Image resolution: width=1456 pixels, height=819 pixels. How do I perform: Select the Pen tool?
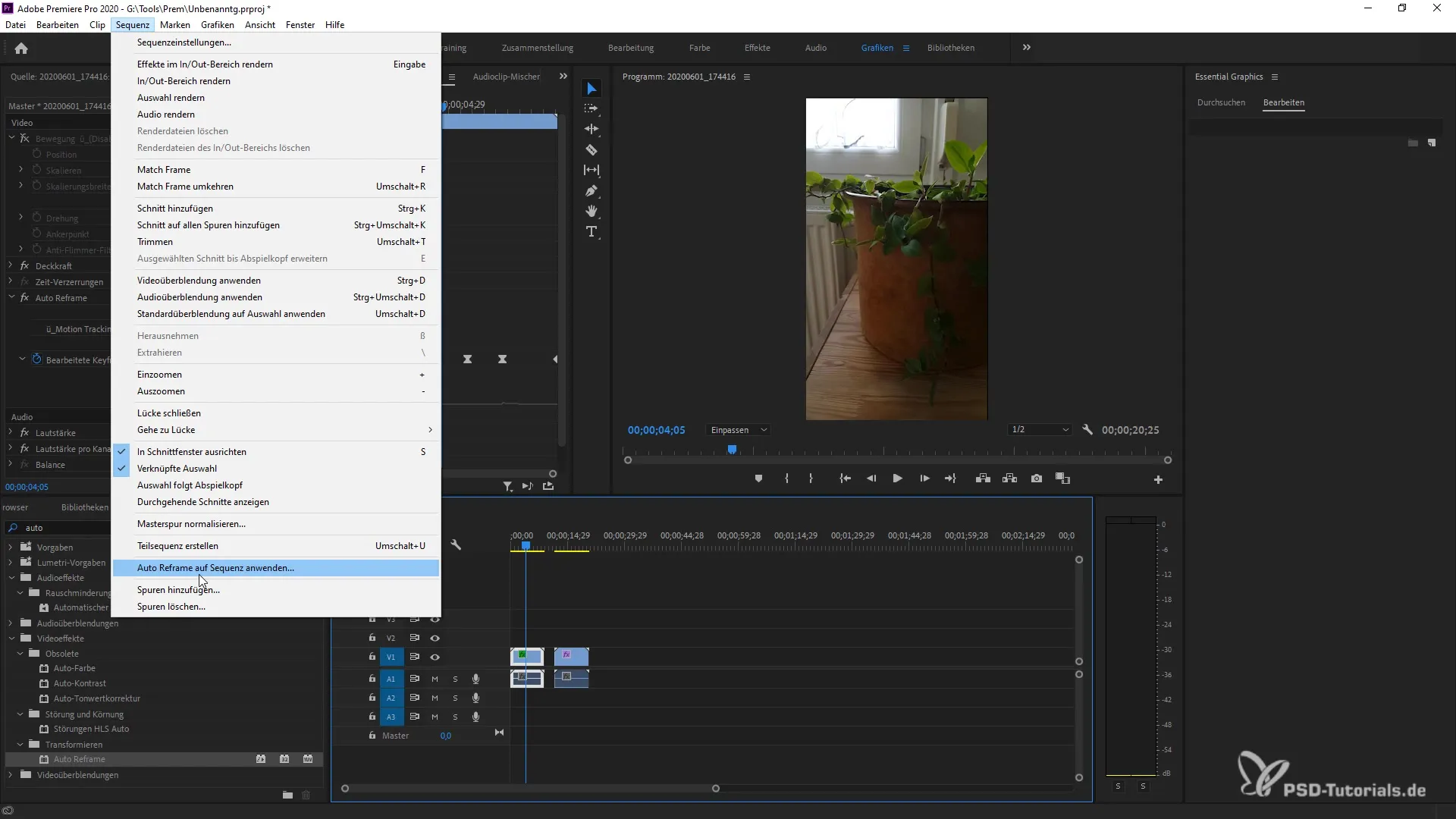(x=591, y=191)
